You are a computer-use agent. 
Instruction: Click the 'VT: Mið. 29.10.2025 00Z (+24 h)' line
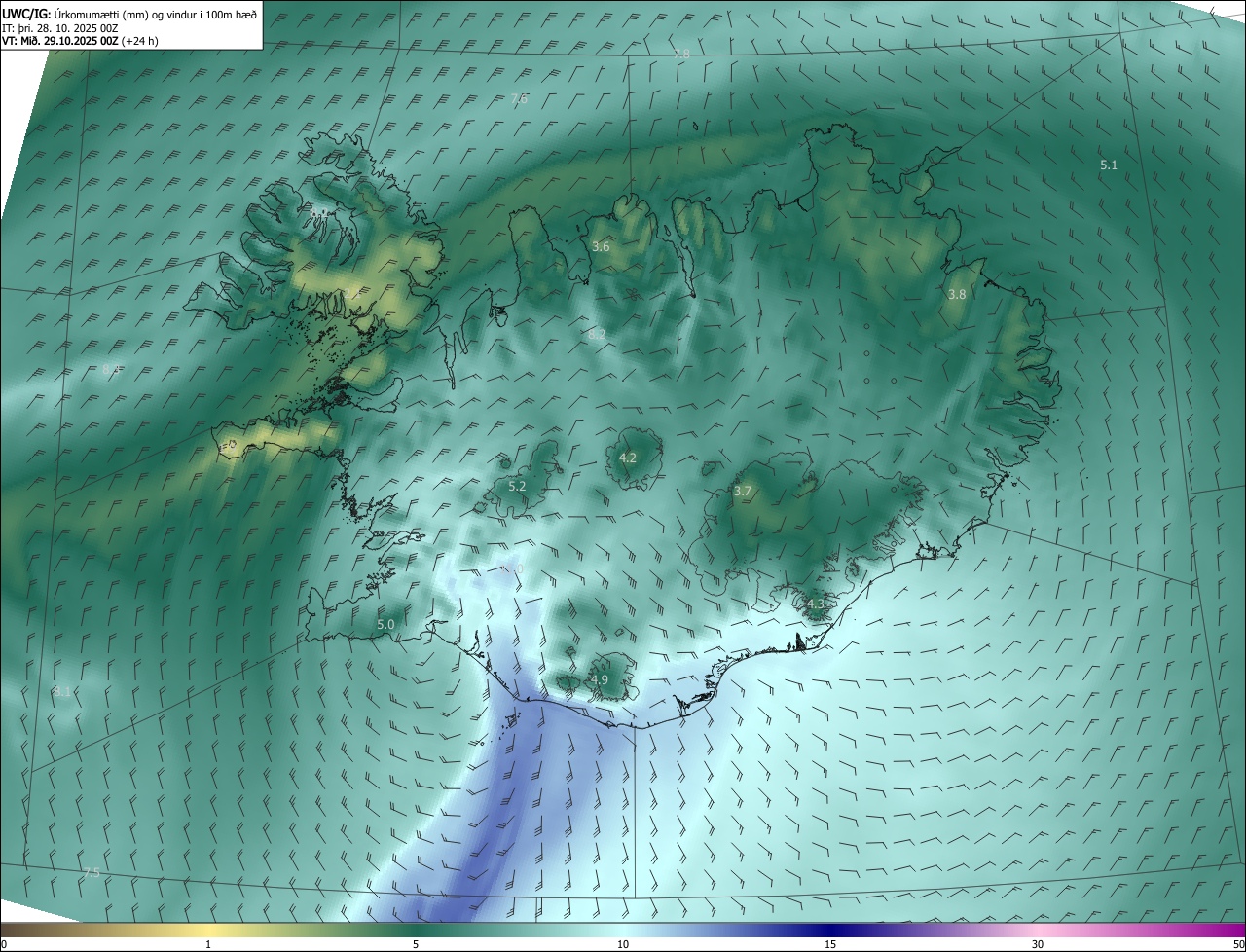80,41
